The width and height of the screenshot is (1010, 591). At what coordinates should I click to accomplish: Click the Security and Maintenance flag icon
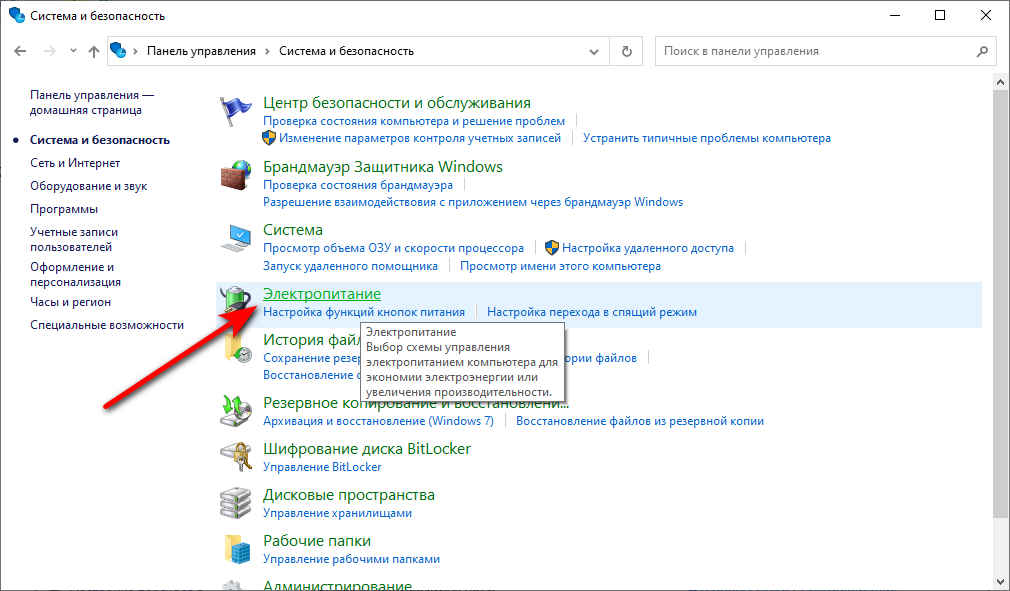click(x=236, y=110)
